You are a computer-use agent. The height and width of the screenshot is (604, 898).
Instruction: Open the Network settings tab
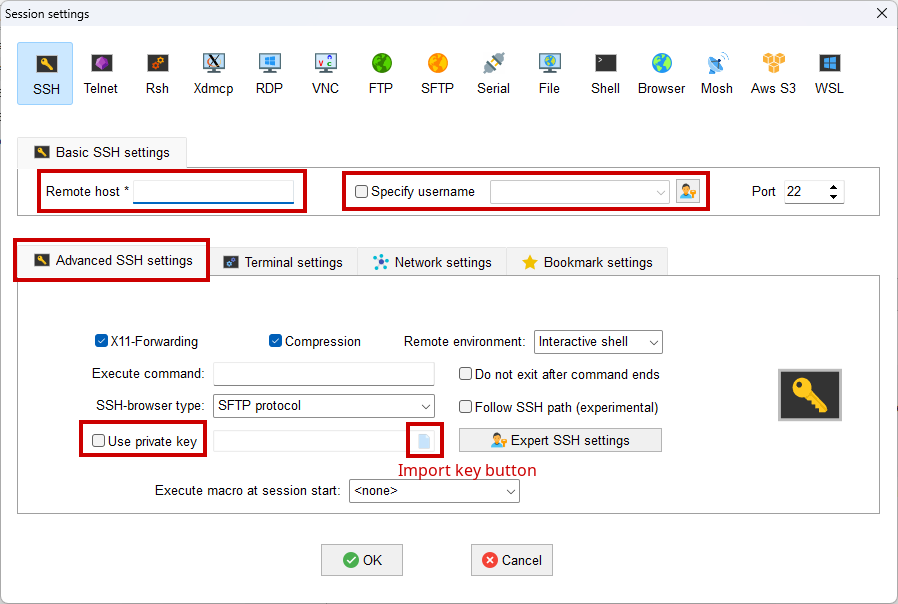click(432, 262)
